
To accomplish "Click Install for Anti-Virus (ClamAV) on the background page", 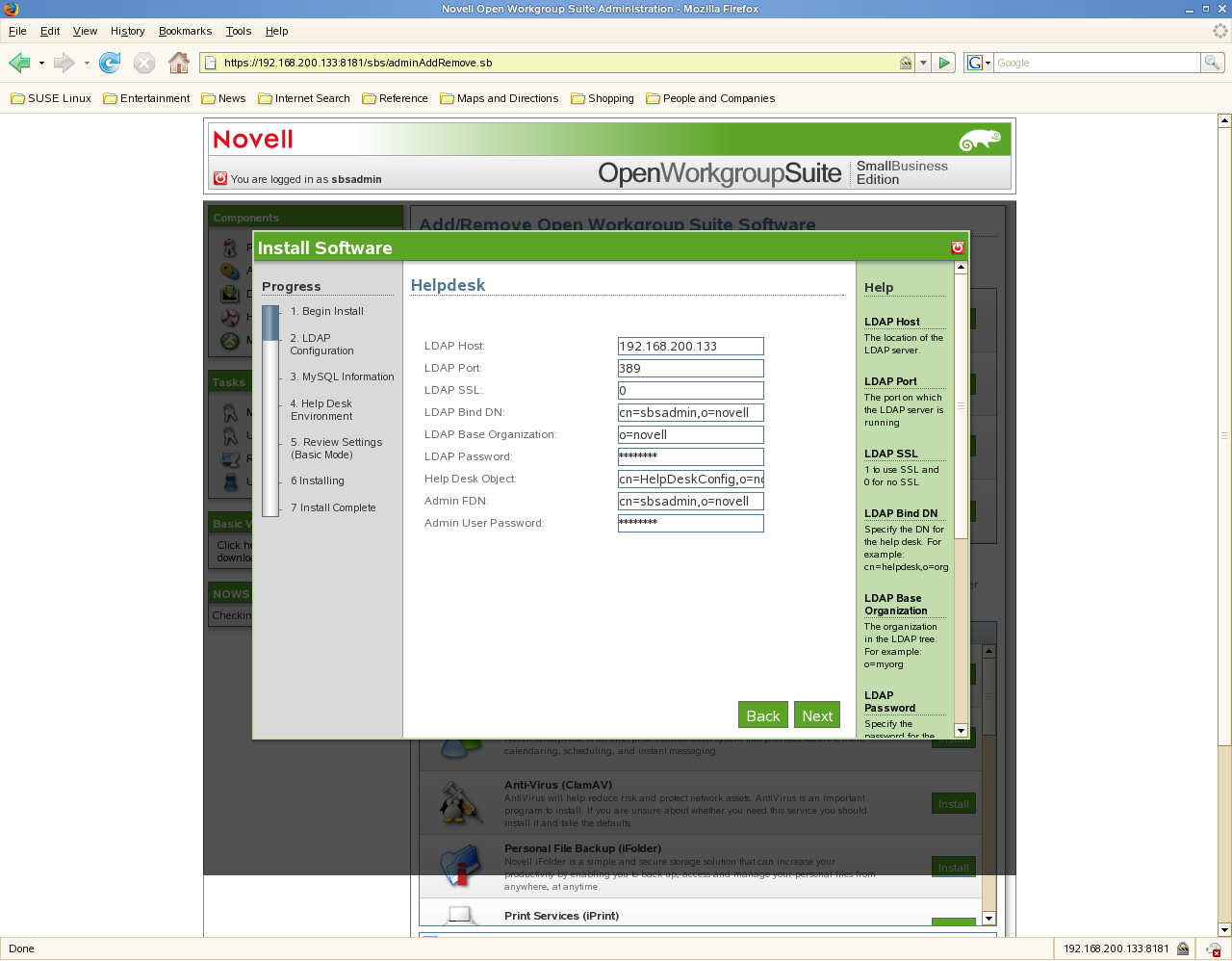I will 953,804.
